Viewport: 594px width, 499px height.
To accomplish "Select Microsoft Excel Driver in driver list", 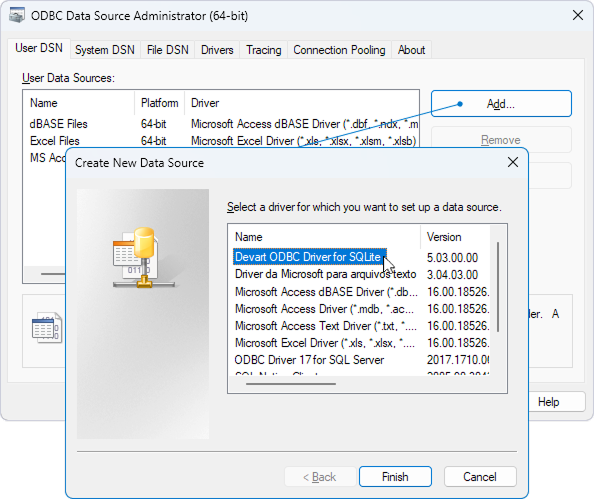I will (325, 343).
